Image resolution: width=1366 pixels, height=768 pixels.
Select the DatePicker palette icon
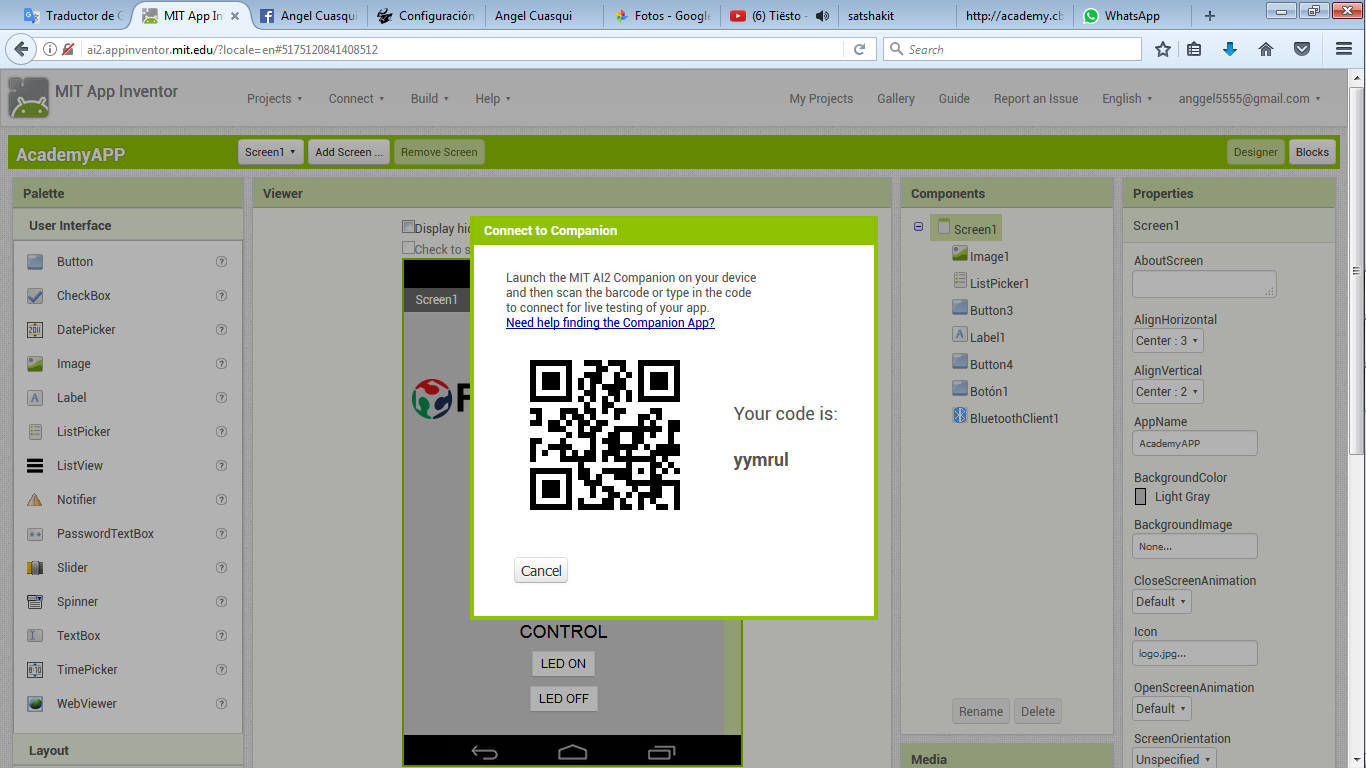(35, 330)
